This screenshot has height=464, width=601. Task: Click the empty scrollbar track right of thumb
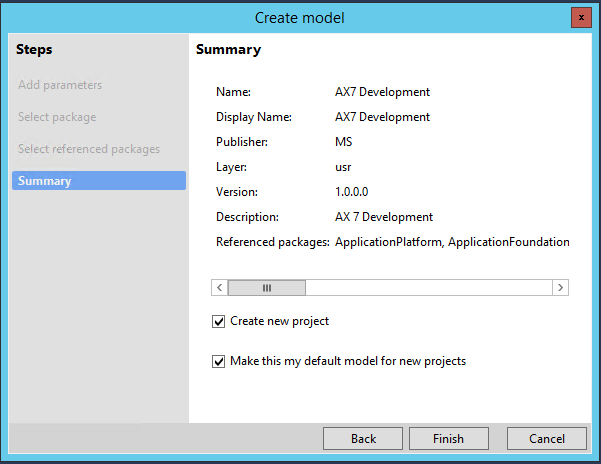click(x=430, y=287)
